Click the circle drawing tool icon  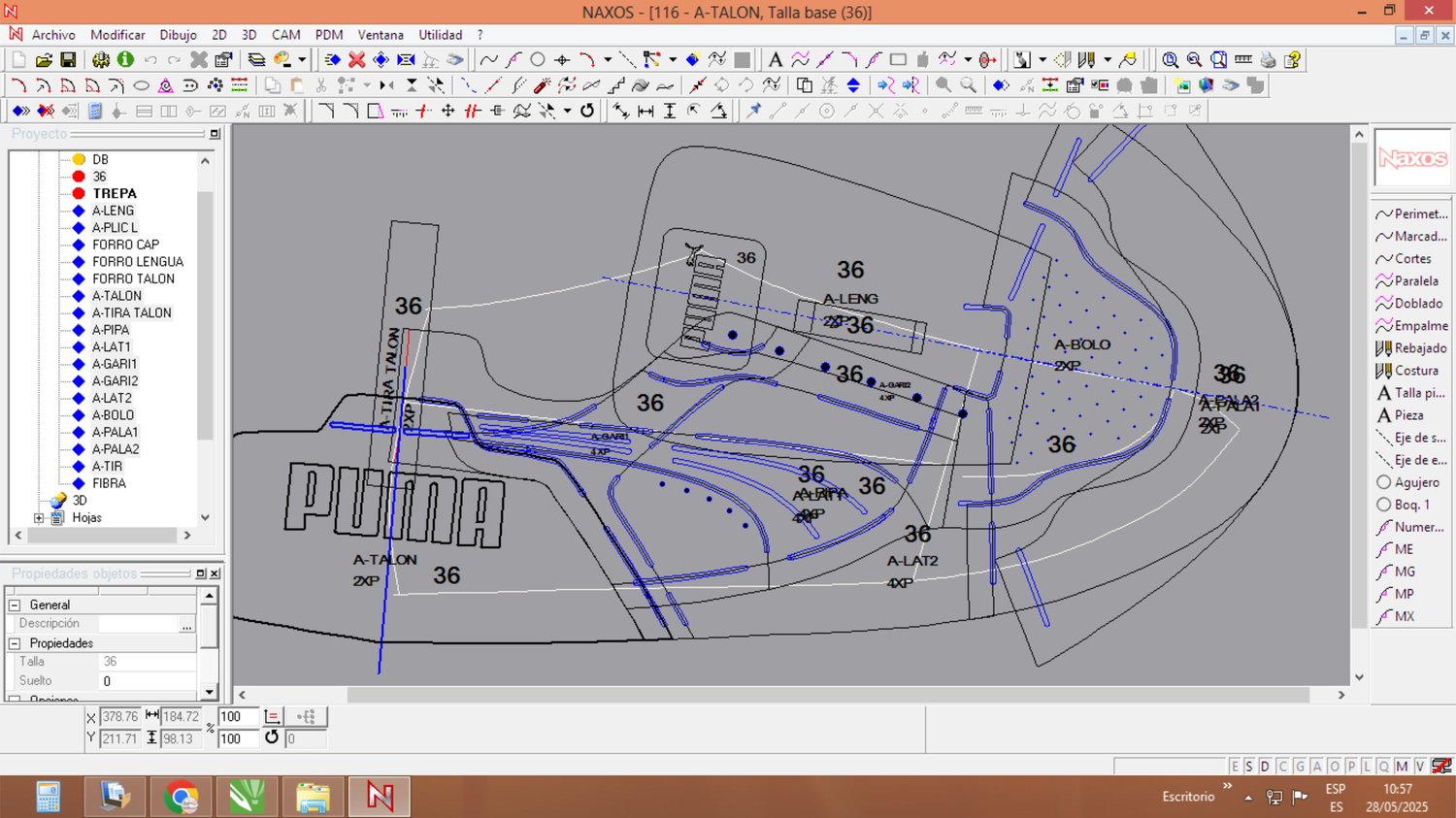[x=537, y=60]
